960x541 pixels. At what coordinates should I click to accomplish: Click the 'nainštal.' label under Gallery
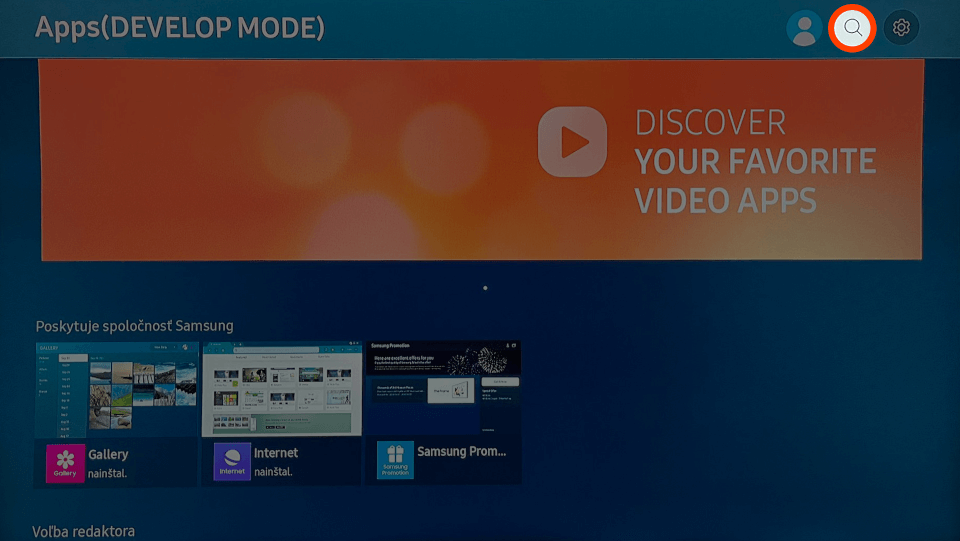click(108, 474)
